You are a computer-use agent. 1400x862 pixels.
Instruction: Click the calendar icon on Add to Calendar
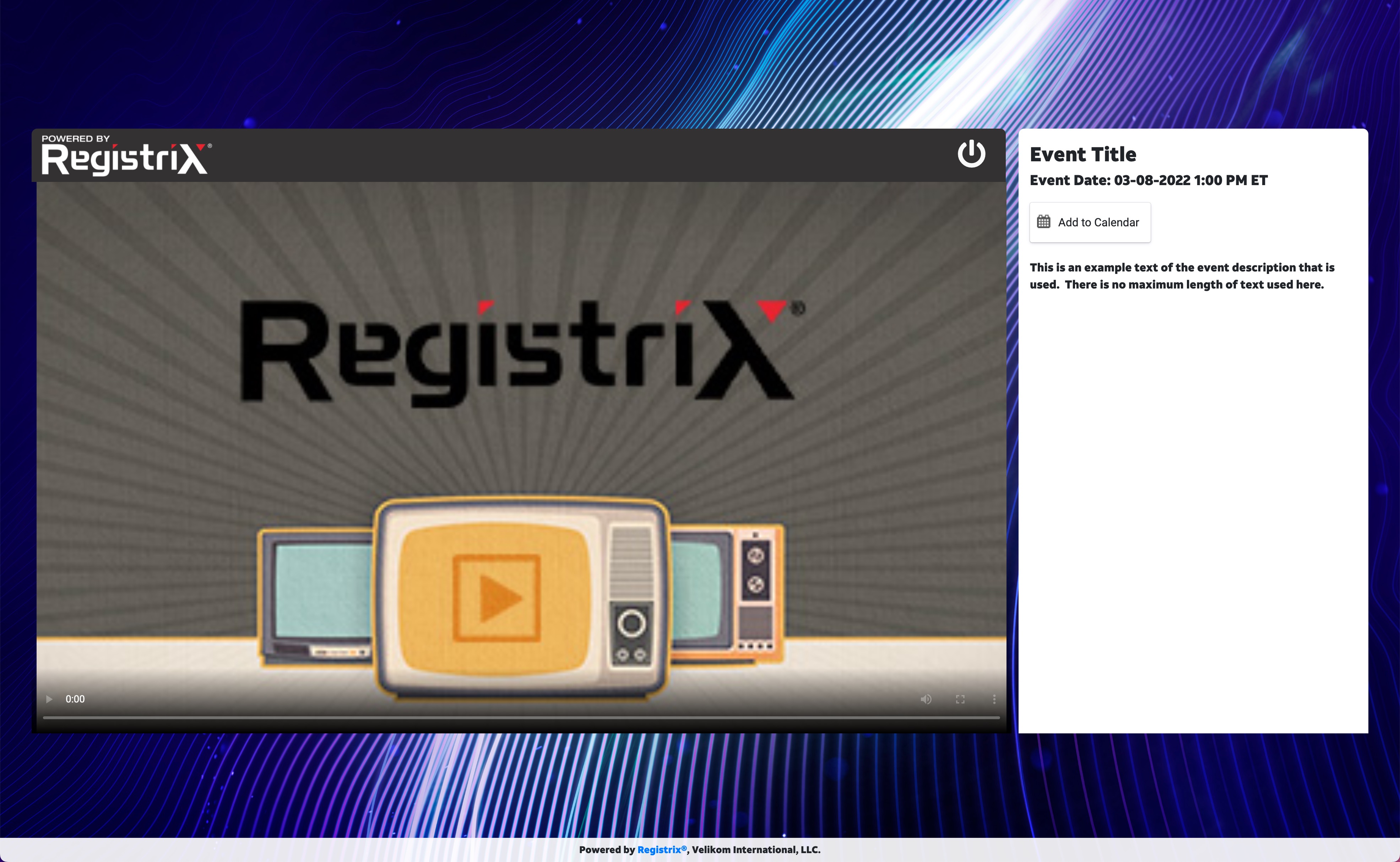[x=1043, y=222]
